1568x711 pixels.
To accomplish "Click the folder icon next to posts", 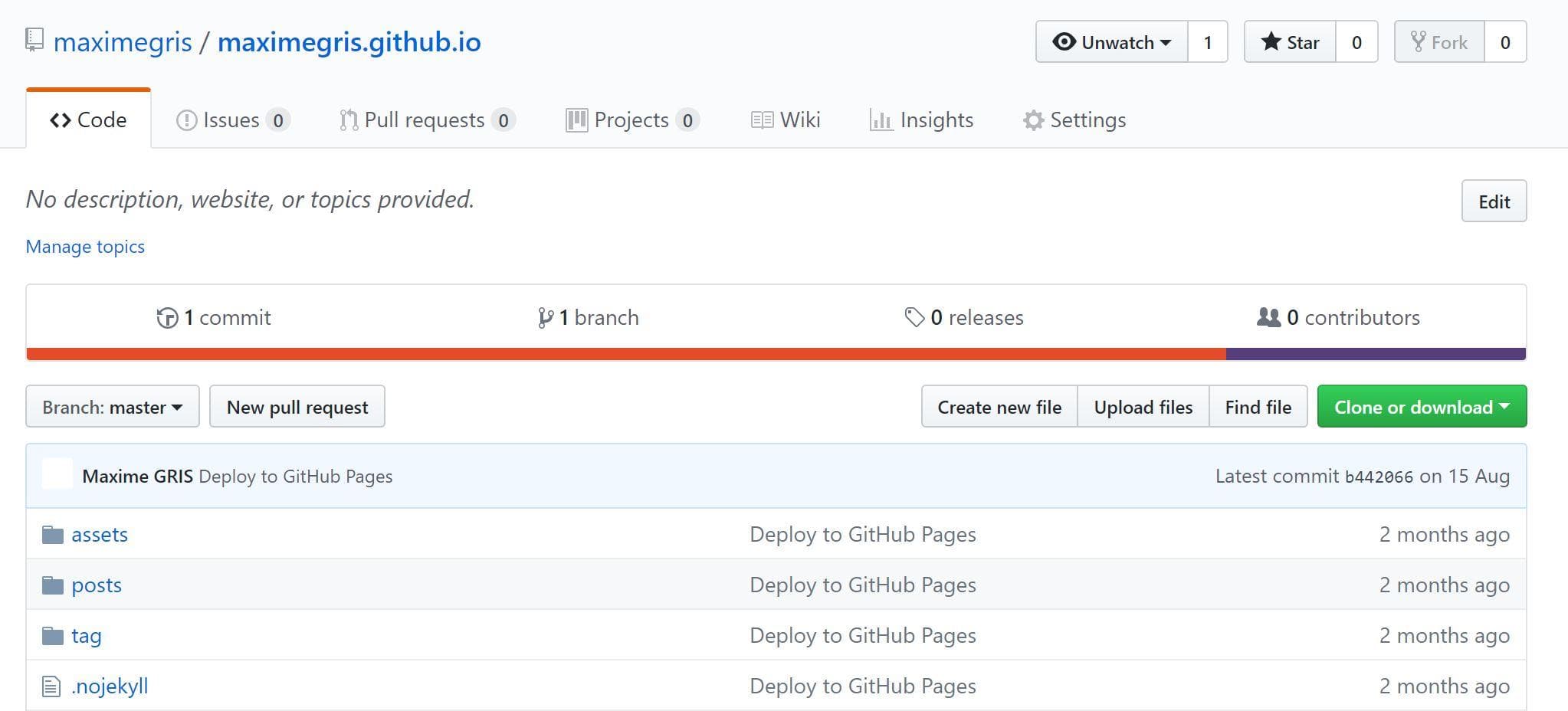I will 52,585.
